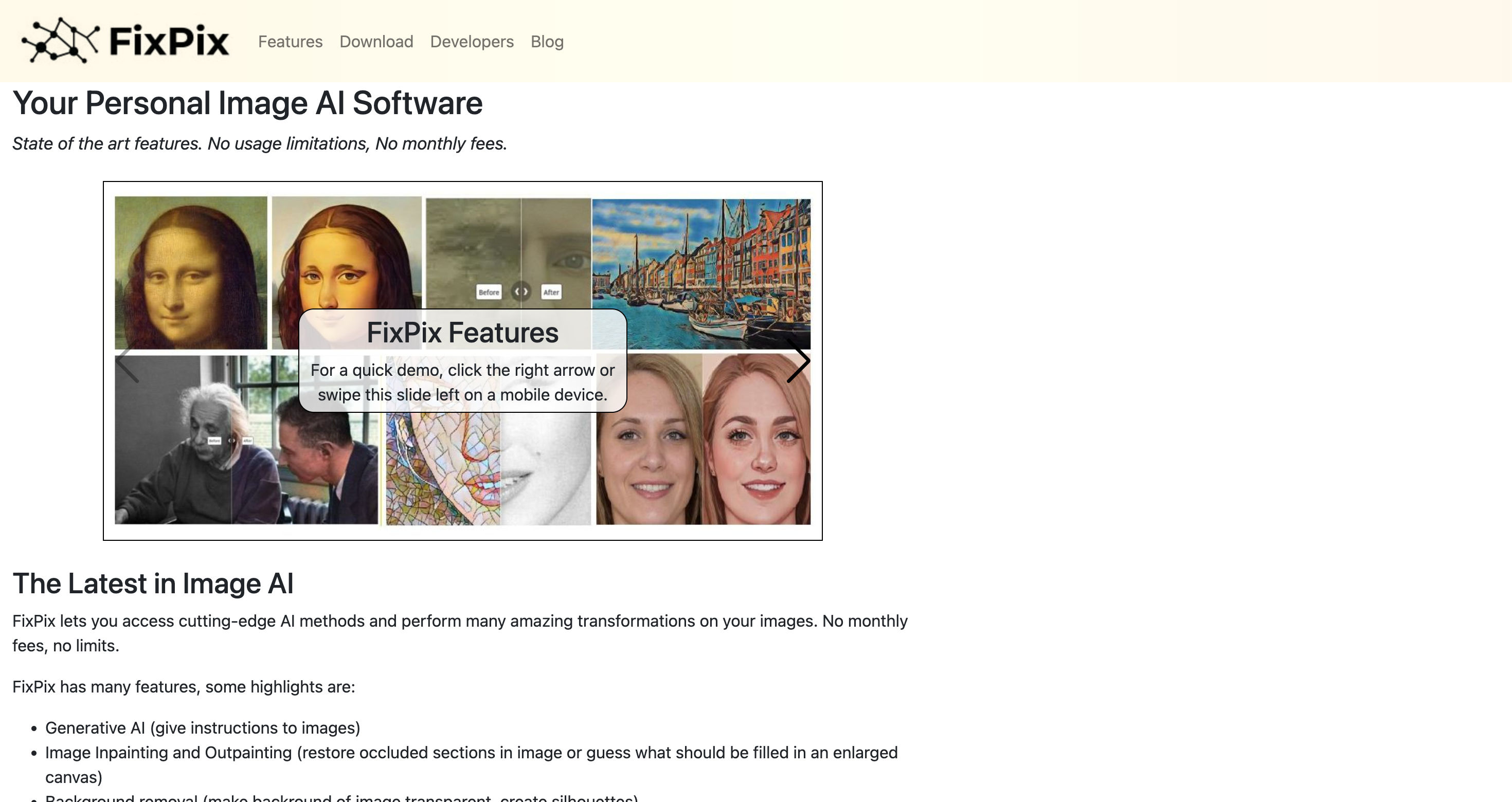Open the Blog nav link
The height and width of the screenshot is (802, 1512).
[547, 42]
